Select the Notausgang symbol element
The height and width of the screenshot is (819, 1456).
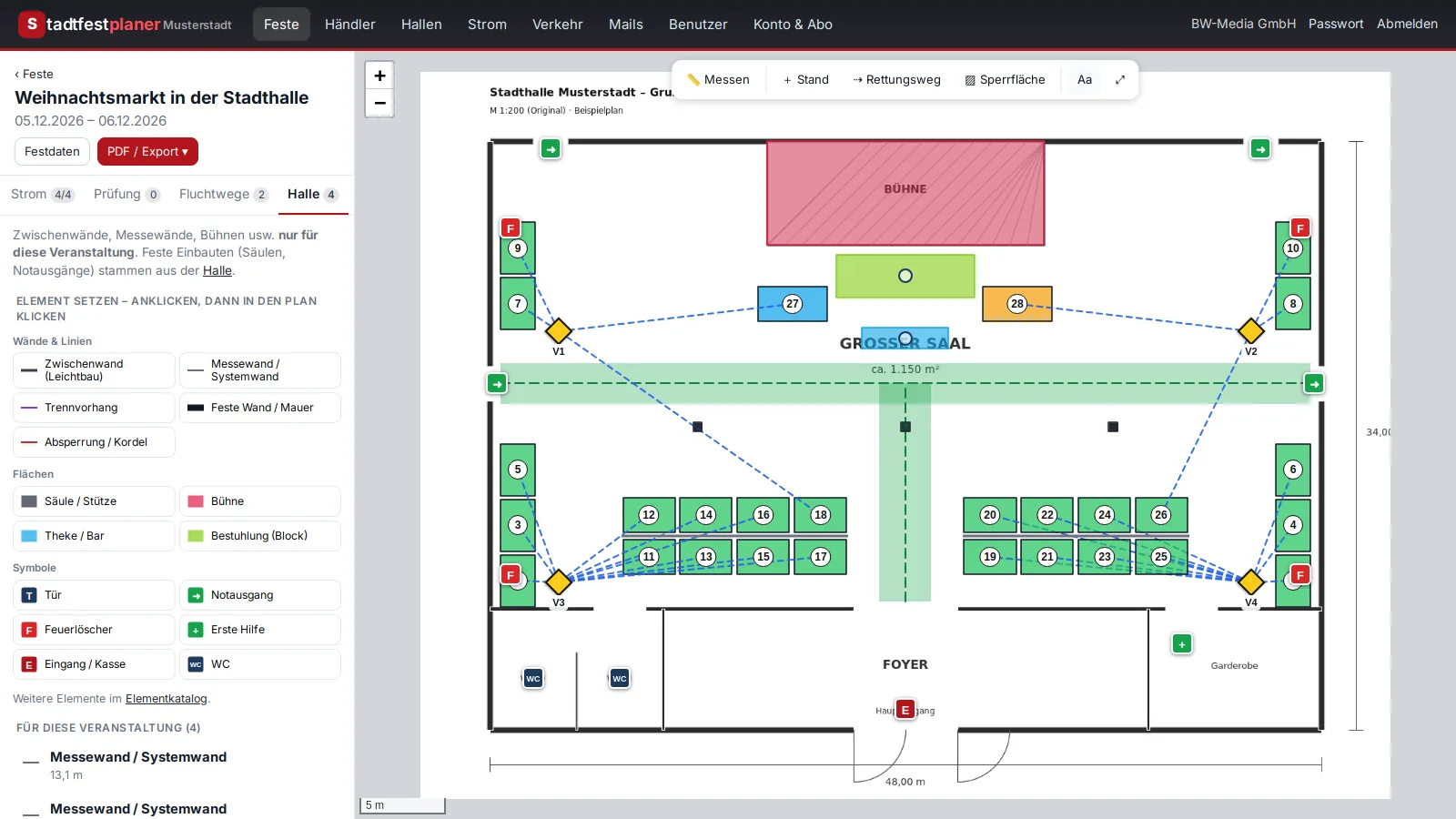point(260,595)
